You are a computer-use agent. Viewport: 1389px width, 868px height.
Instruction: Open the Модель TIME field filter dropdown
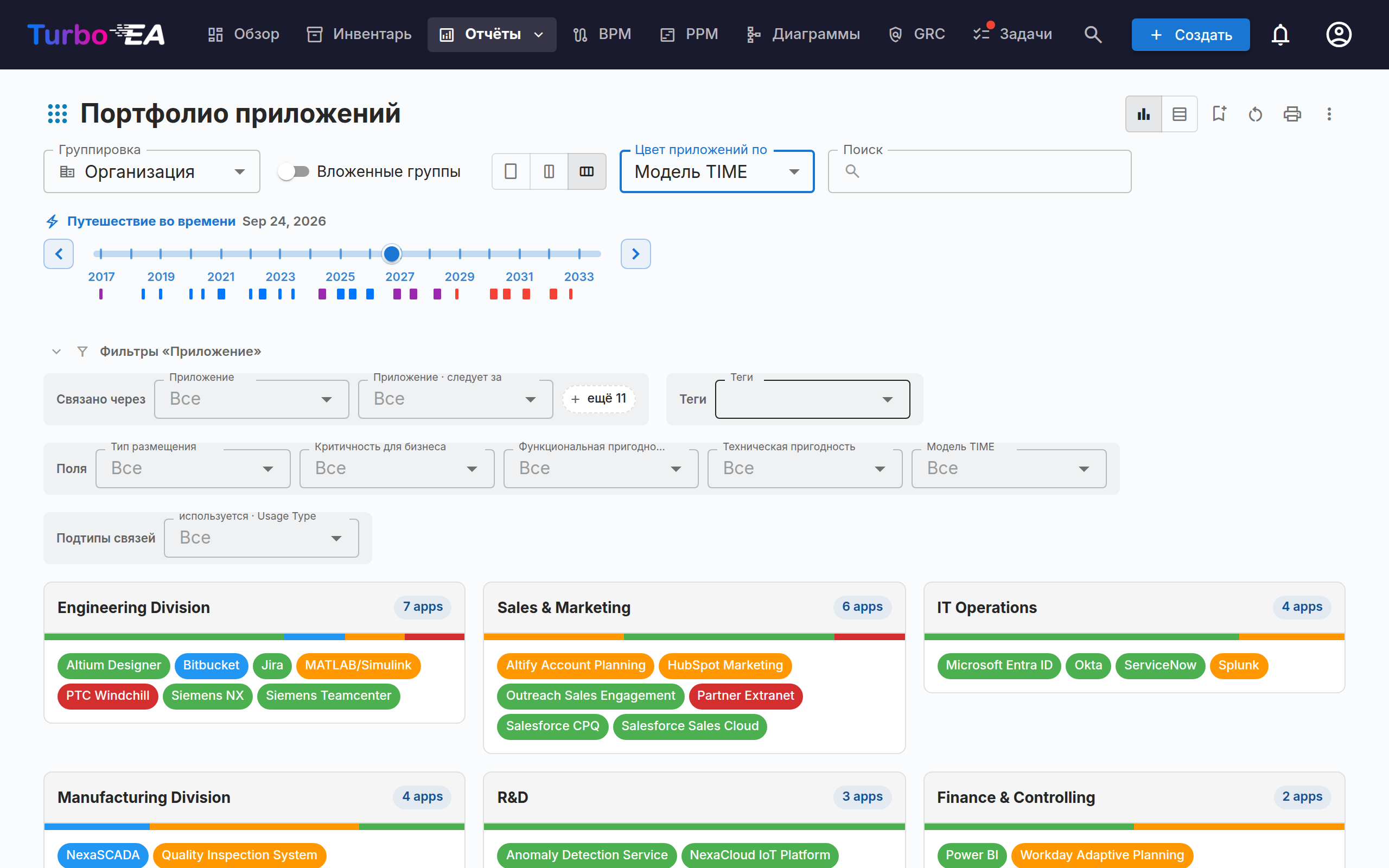(x=1009, y=468)
